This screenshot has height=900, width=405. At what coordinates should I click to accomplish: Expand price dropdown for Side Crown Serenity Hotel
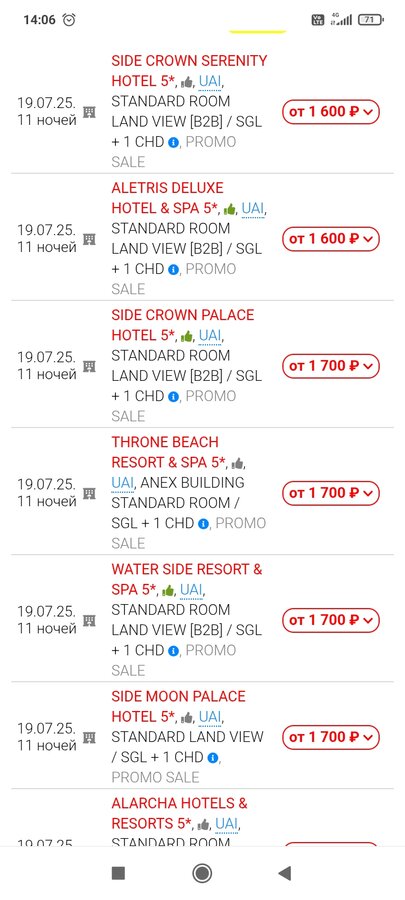330,111
